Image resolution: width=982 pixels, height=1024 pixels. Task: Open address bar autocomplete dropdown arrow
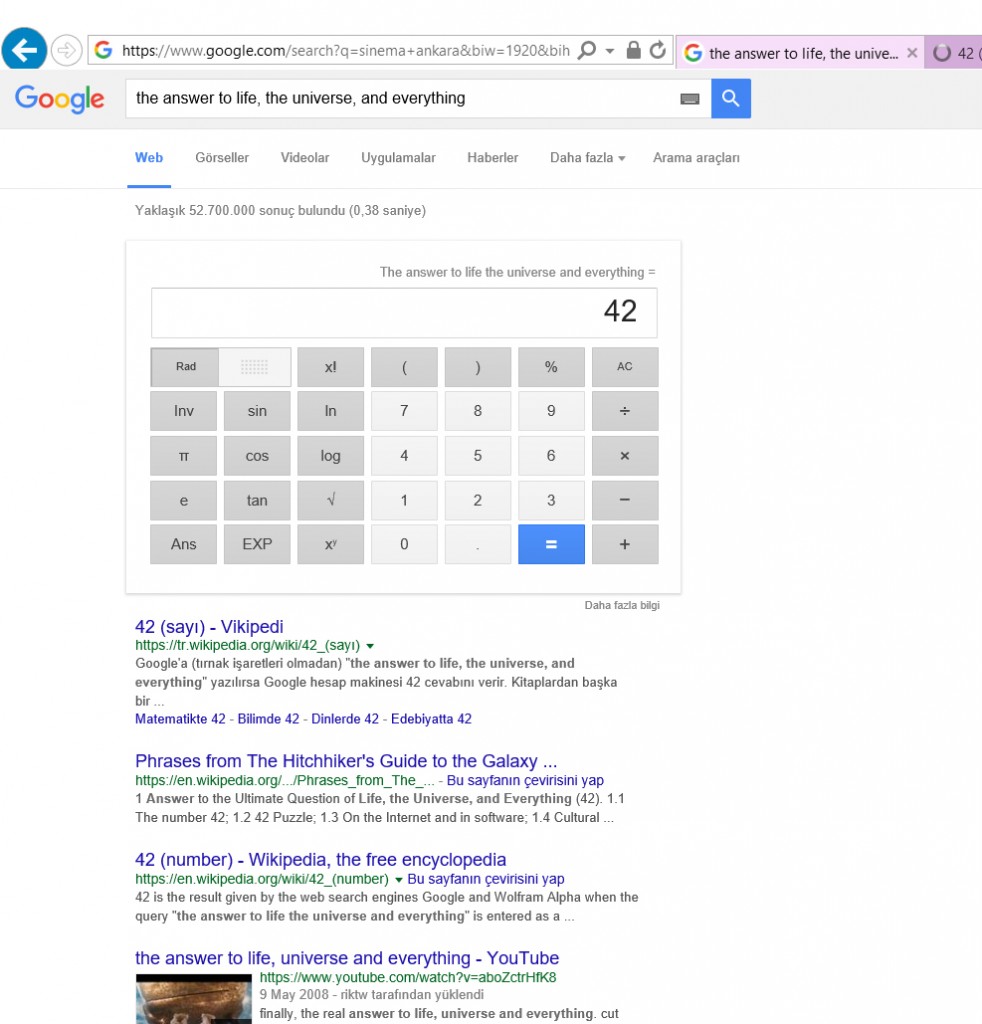click(x=610, y=51)
